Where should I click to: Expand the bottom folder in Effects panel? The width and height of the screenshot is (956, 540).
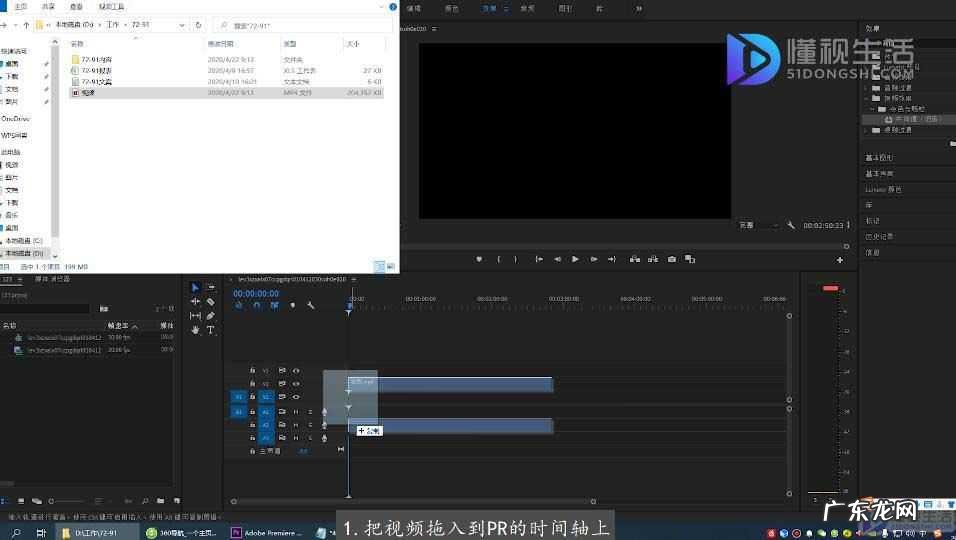coord(866,130)
